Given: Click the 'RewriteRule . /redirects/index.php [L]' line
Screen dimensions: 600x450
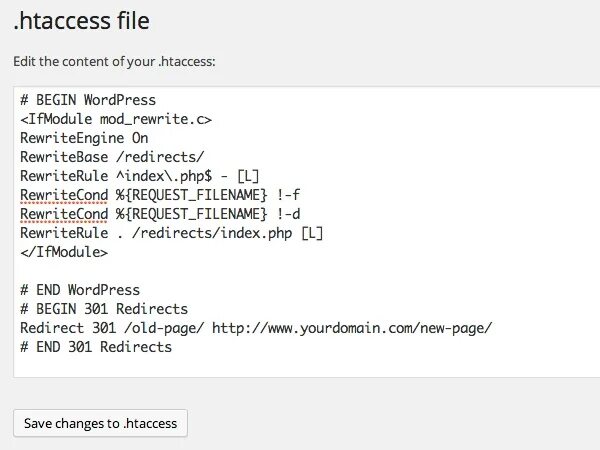Looking at the screenshot, I should pos(171,233).
